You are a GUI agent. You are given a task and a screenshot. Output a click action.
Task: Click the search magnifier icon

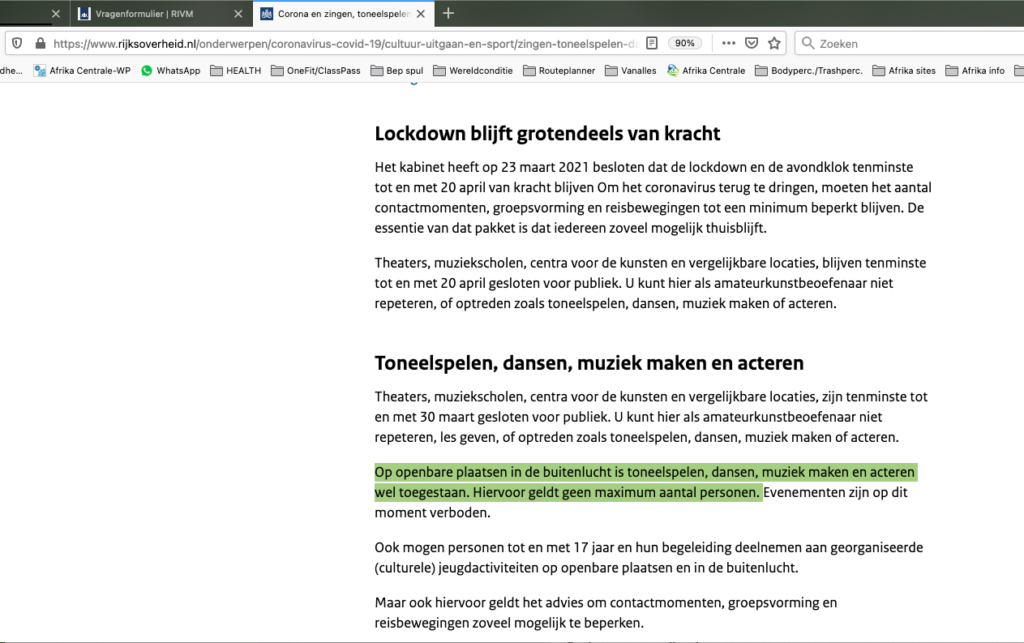(808, 43)
